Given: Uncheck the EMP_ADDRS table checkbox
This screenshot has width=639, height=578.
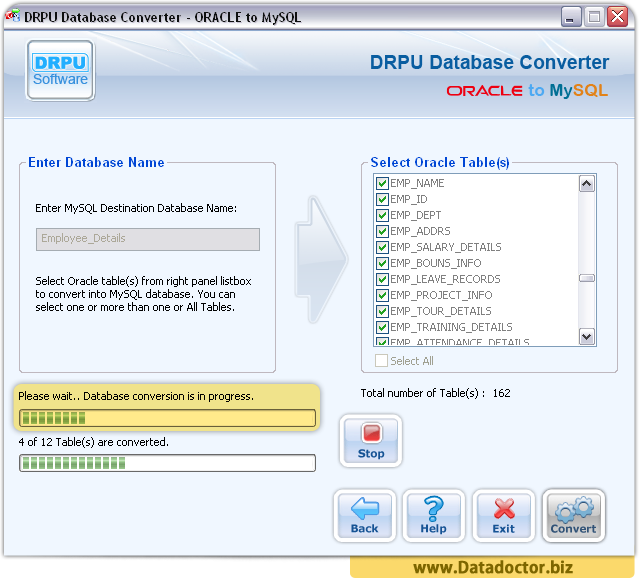Looking at the screenshot, I should 382,231.
